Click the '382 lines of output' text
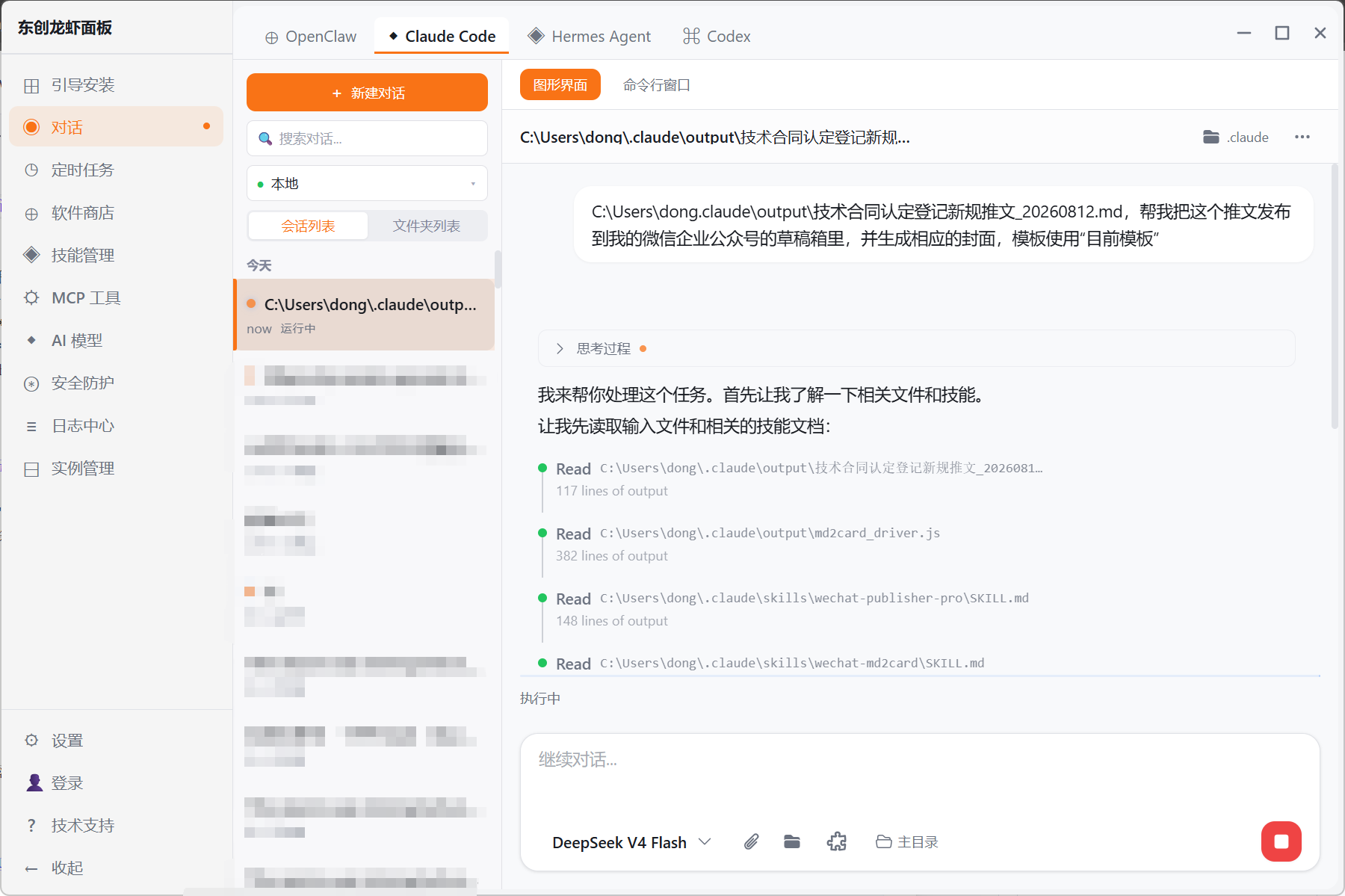Viewport: 1345px width, 896px height. [x=612, y=556]
